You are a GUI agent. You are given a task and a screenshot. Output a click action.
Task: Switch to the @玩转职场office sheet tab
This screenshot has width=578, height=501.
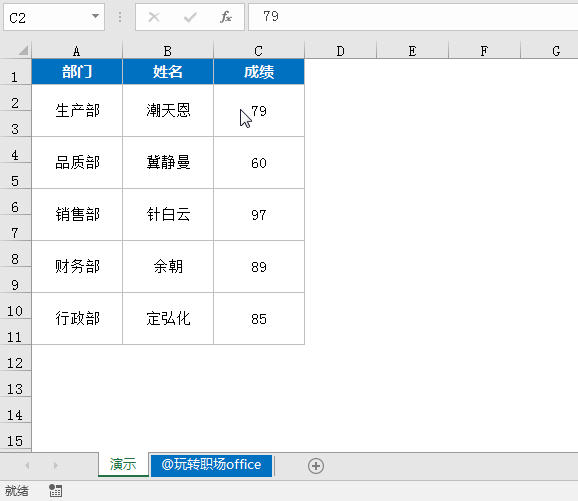(x=211, y=465)
